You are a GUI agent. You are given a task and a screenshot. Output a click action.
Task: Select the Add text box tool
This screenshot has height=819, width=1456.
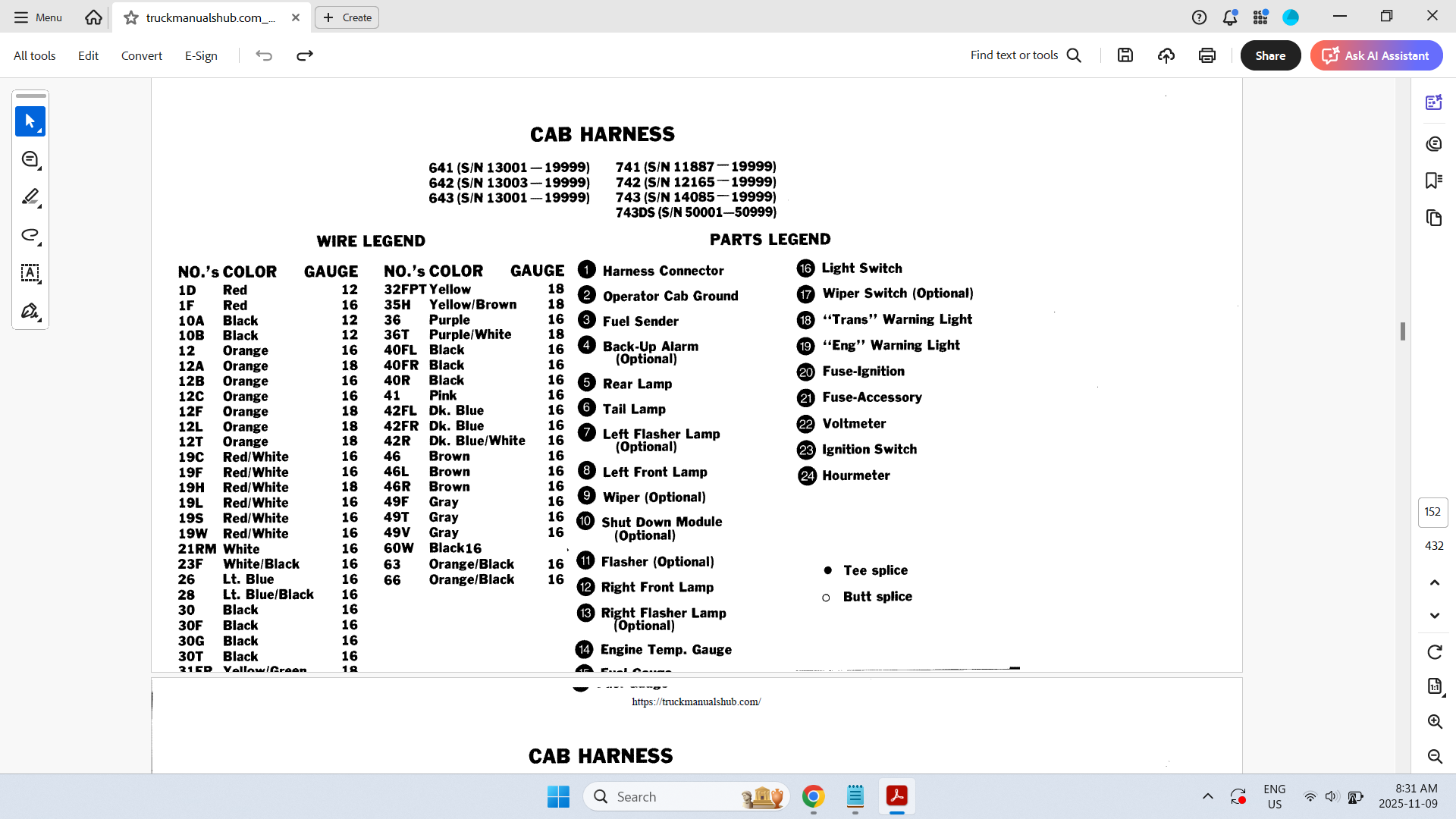pyautogui.click(x=30, y=273)
